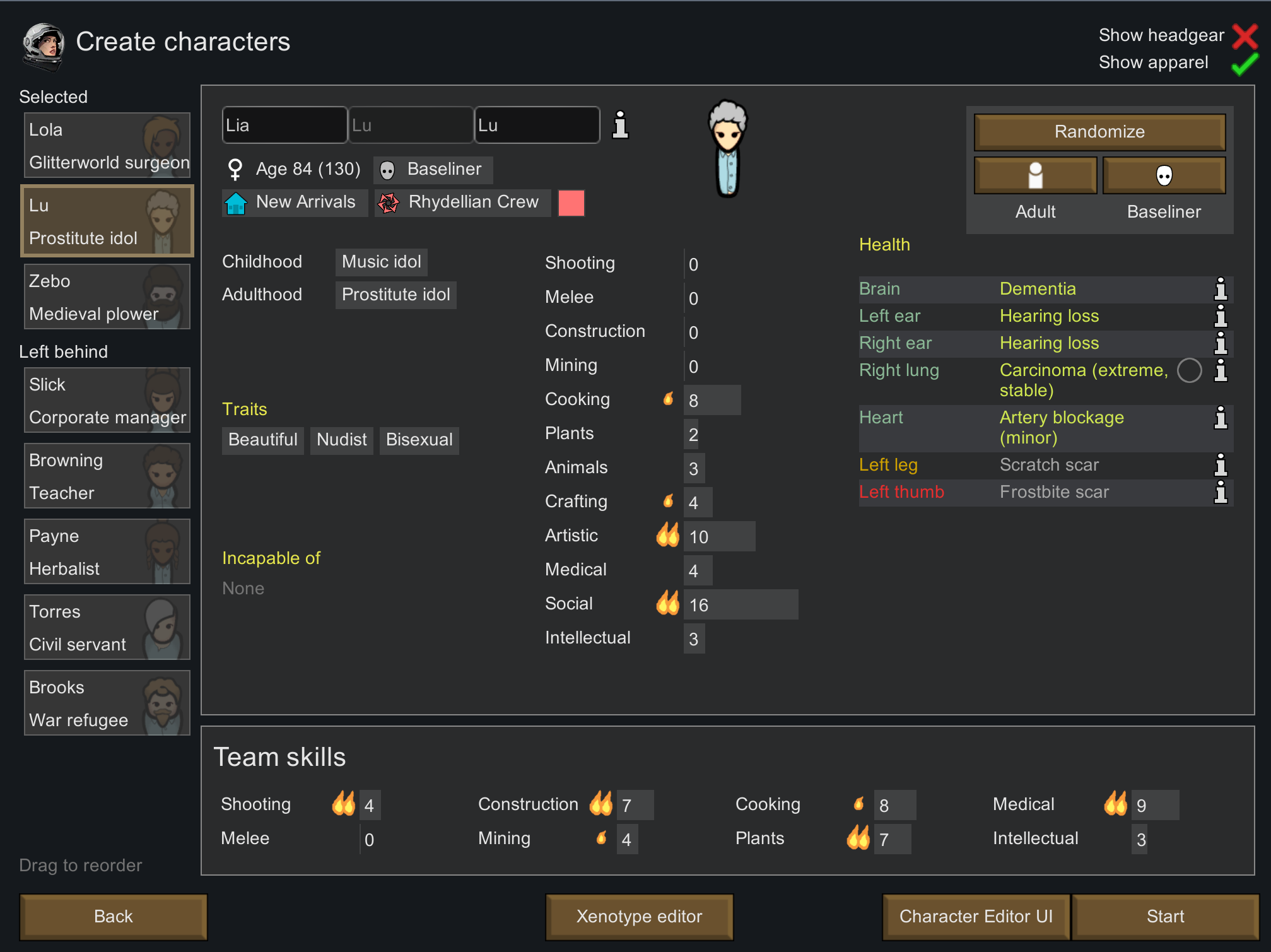Click the Artistic skill bar showing 10
1271x952 pixels.
pyautogui.click(x=720, y=536)
